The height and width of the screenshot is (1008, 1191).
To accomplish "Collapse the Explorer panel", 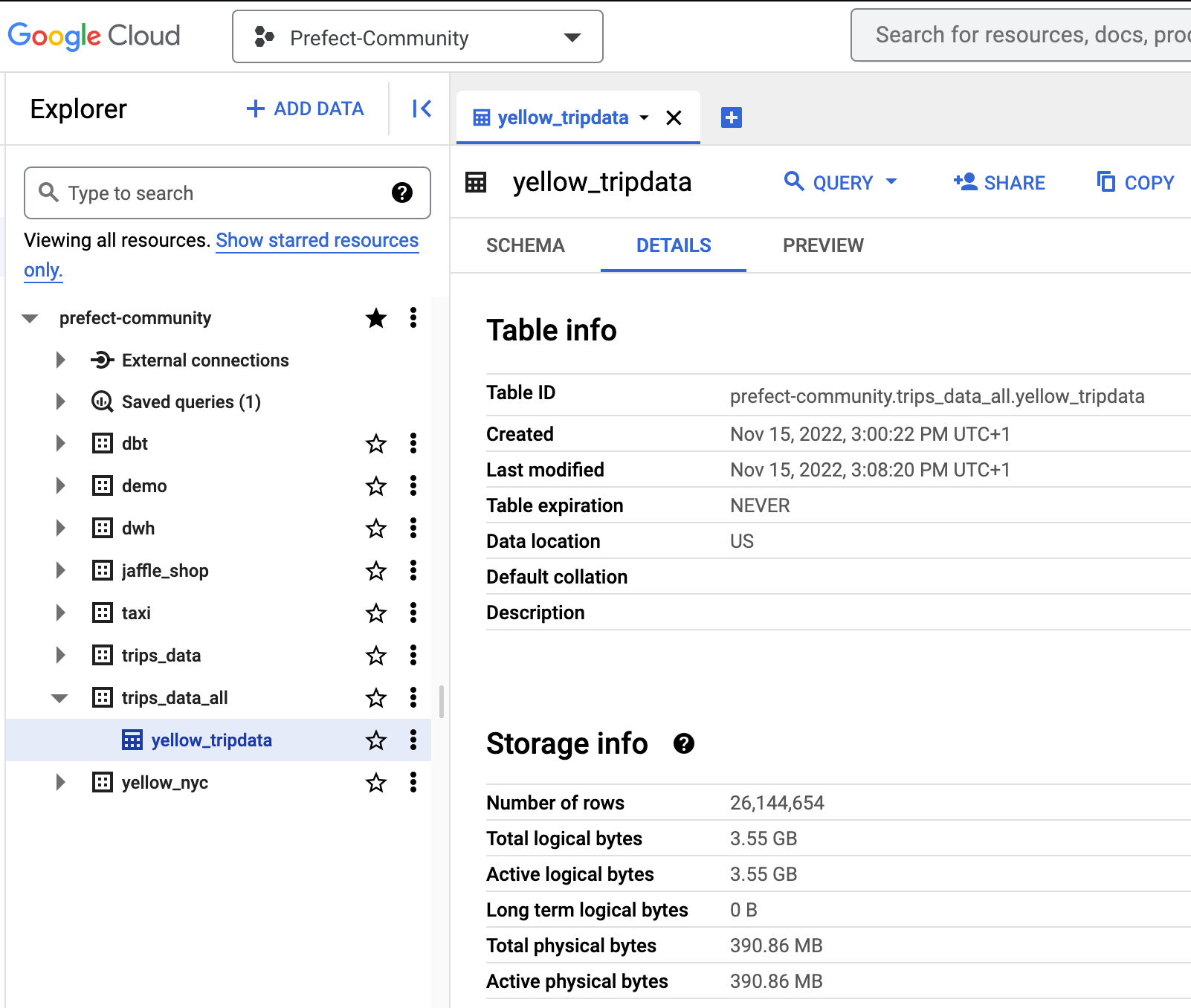I will (422, 109).
